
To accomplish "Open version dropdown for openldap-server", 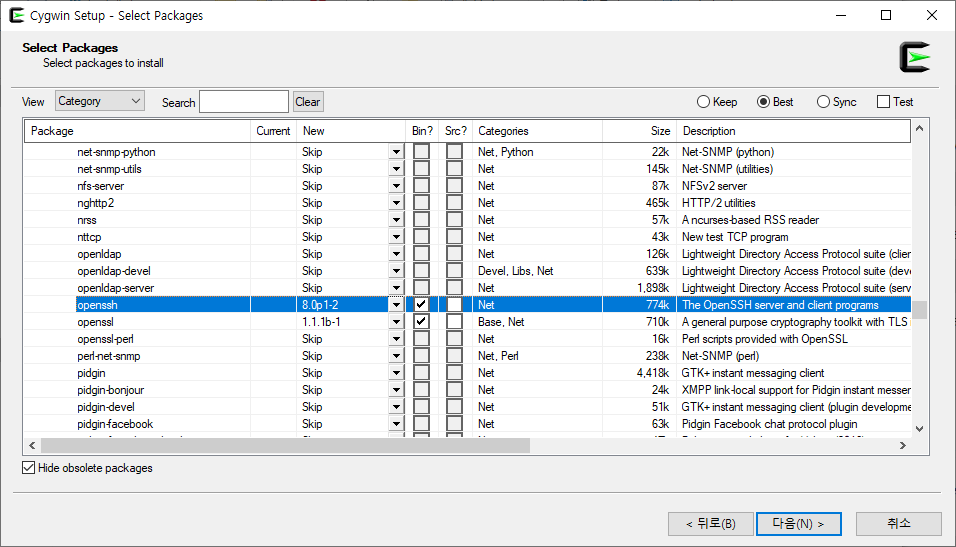I will tap(396, 288).
